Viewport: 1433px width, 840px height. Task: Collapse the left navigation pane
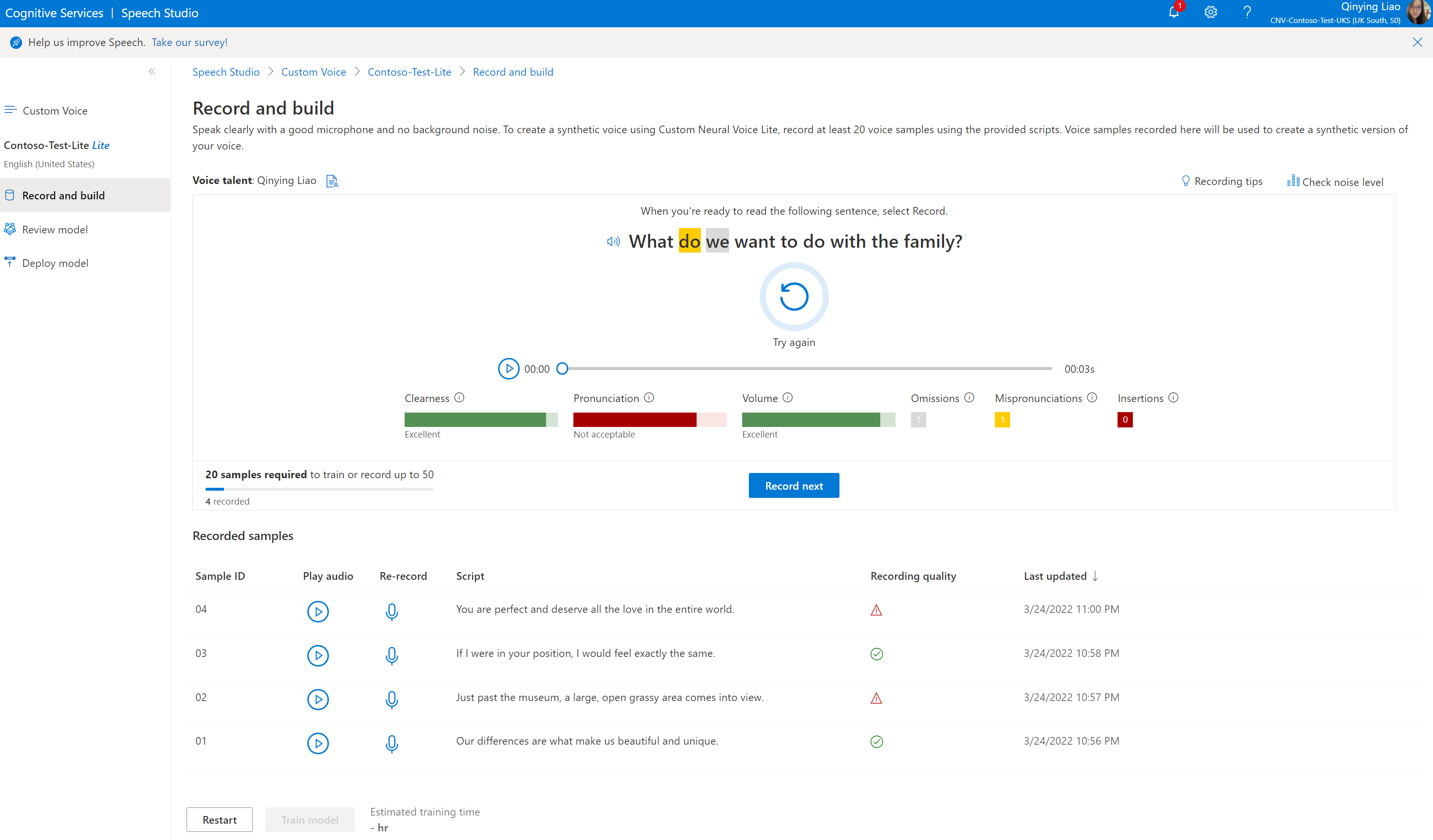152,71
